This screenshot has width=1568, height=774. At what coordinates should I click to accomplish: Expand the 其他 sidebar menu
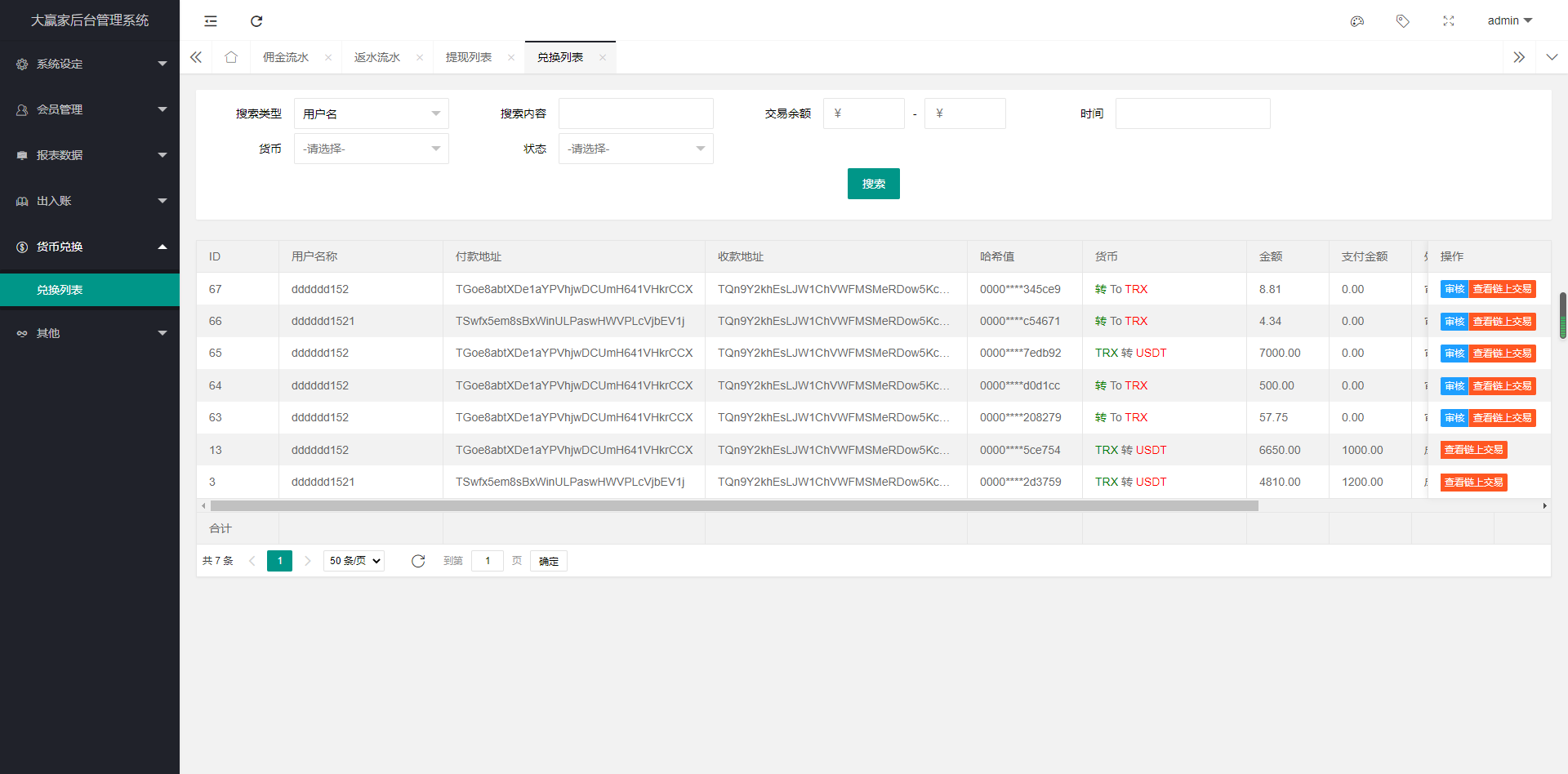point(90,333)
